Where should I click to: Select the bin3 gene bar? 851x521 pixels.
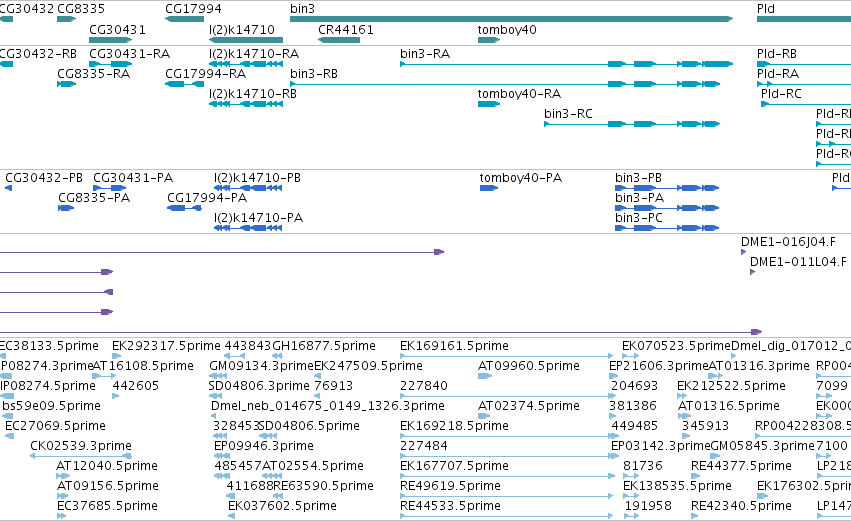tap(512, 19)
